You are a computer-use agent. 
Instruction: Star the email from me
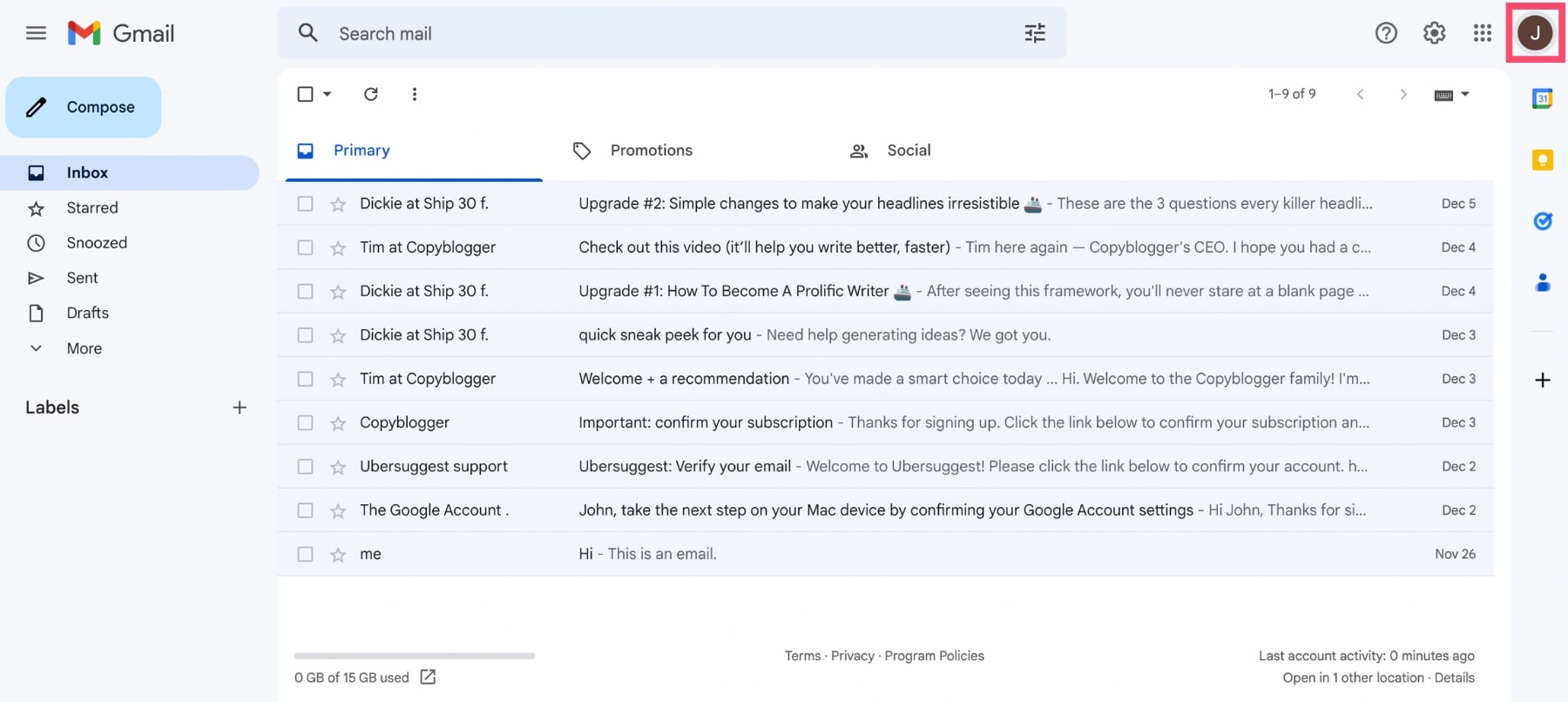click(338, 555)
